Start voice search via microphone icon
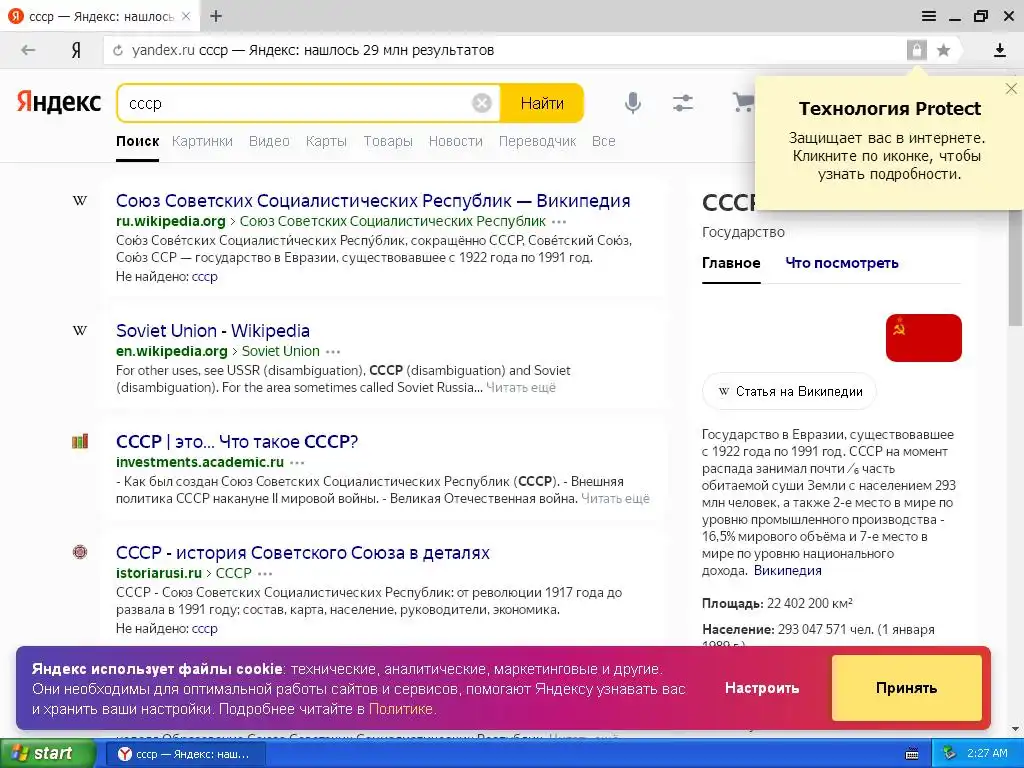Image resolution: width=1024 pixels, height=768 pixels. pyautogui.click(x=632, y=103)
